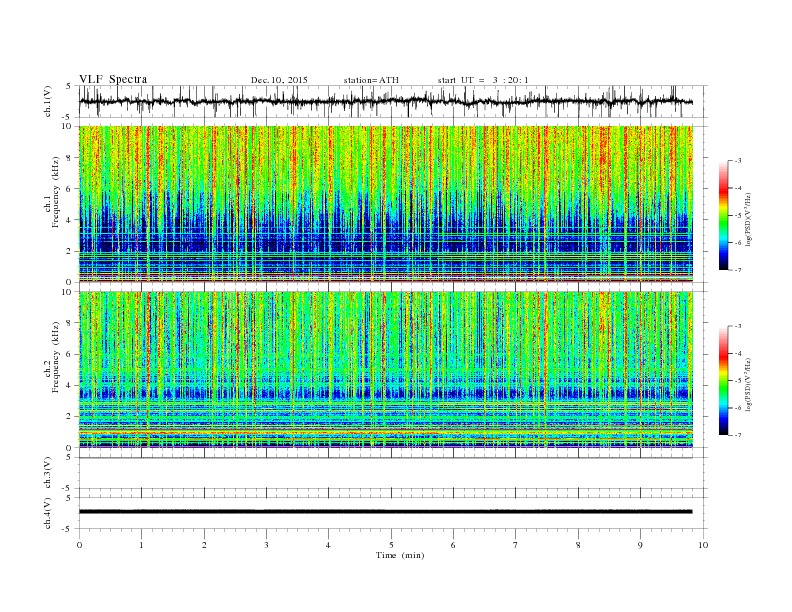Click the time axis tick label "7"

click(x=516, y=545)
